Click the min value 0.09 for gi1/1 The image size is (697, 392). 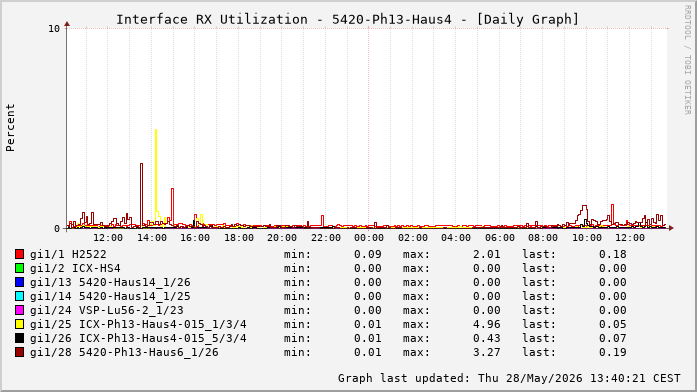click(368, 254)
